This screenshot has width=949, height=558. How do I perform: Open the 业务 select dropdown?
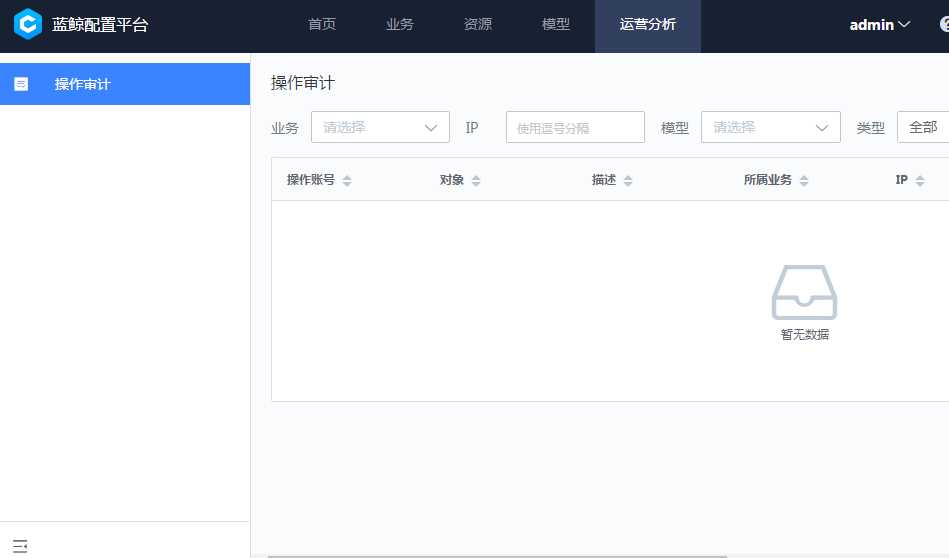click(380, 127)
